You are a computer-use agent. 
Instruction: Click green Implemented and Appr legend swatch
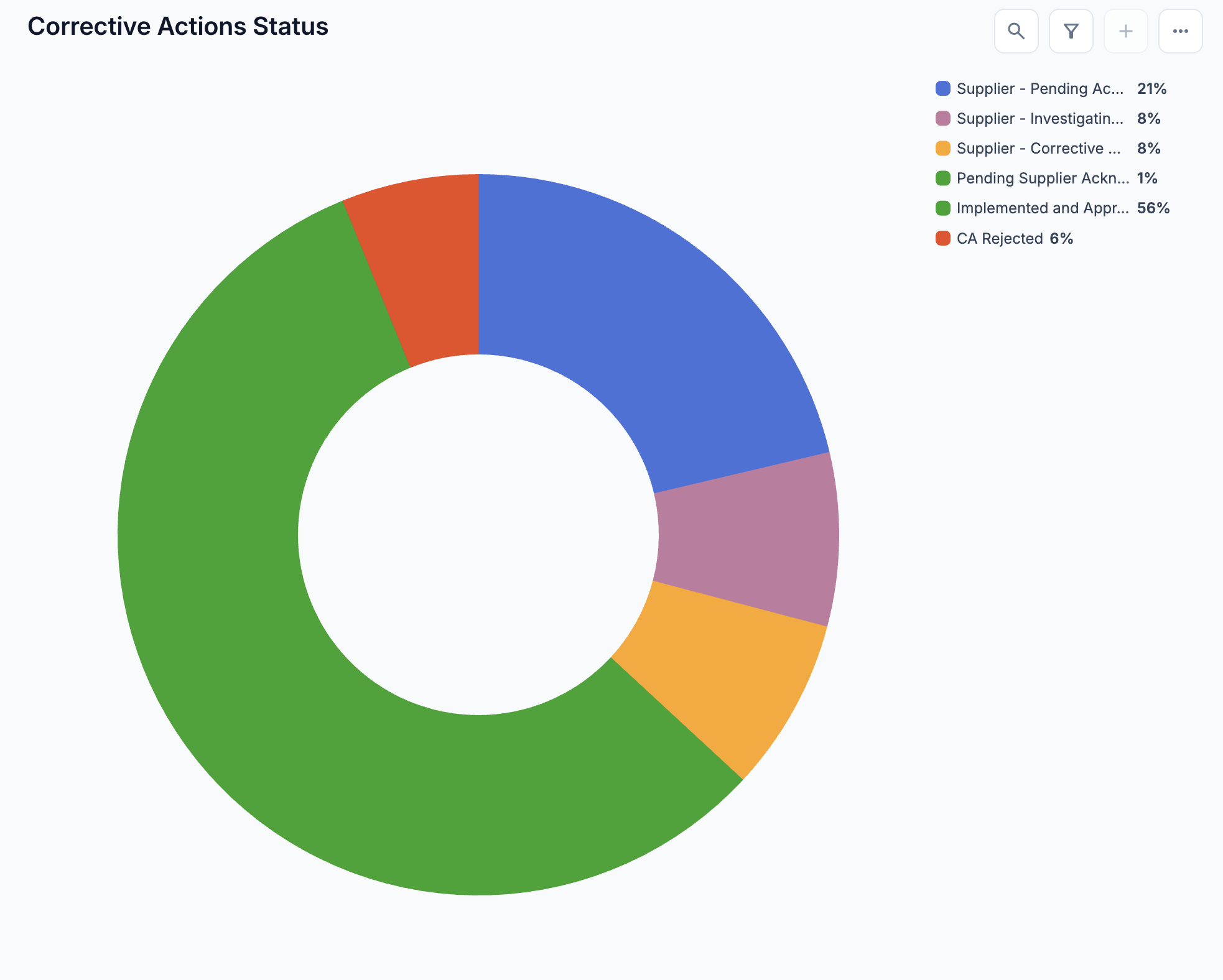(x=943, y=208)
